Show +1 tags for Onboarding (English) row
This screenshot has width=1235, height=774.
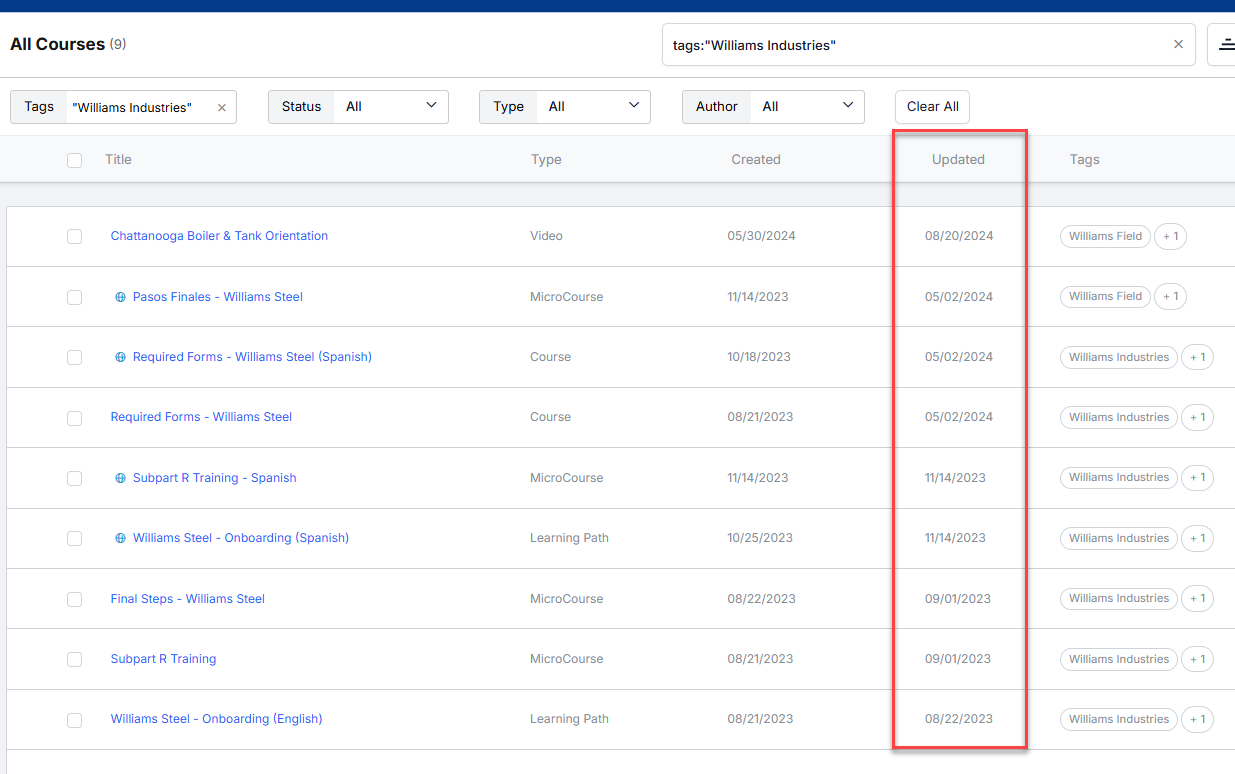pyautogui.click(x=1197, y=719)
